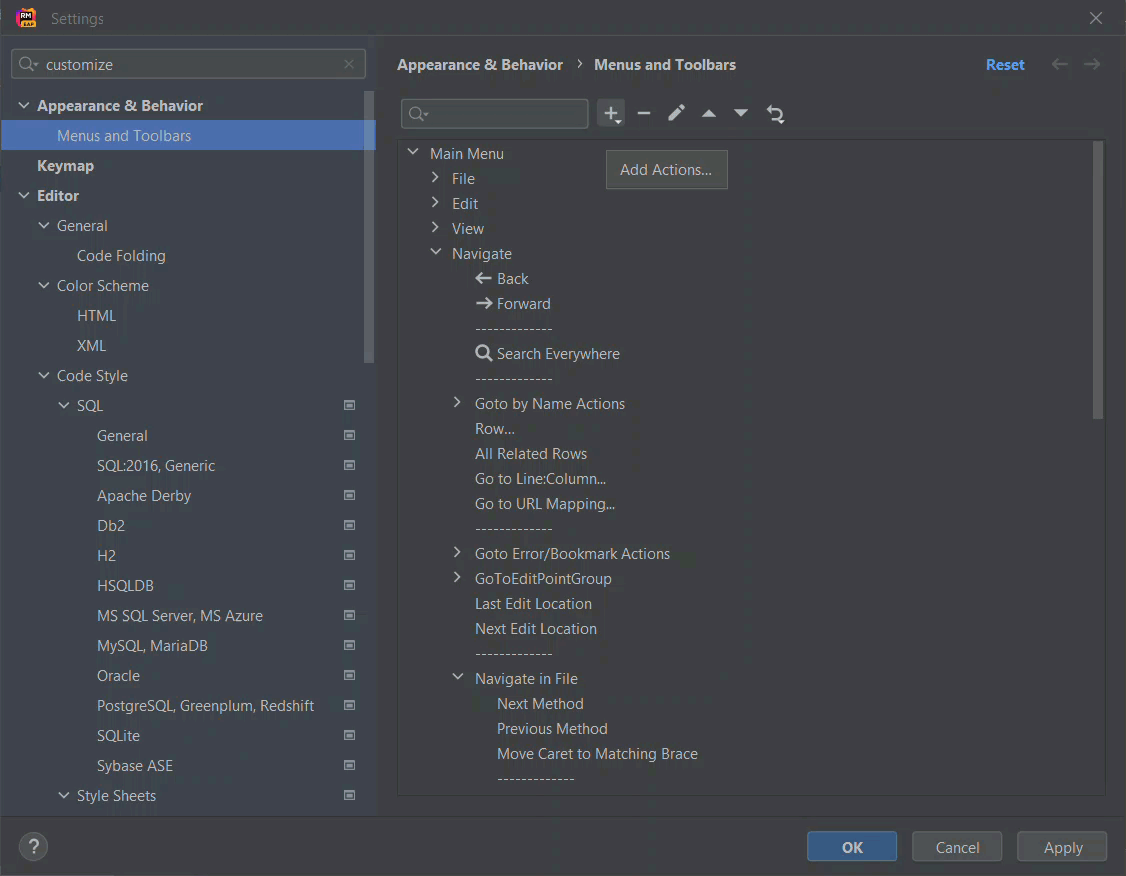1126x876 pixels.
Task: Select the Search Everywhere action
Action: [x=547, y=354]
